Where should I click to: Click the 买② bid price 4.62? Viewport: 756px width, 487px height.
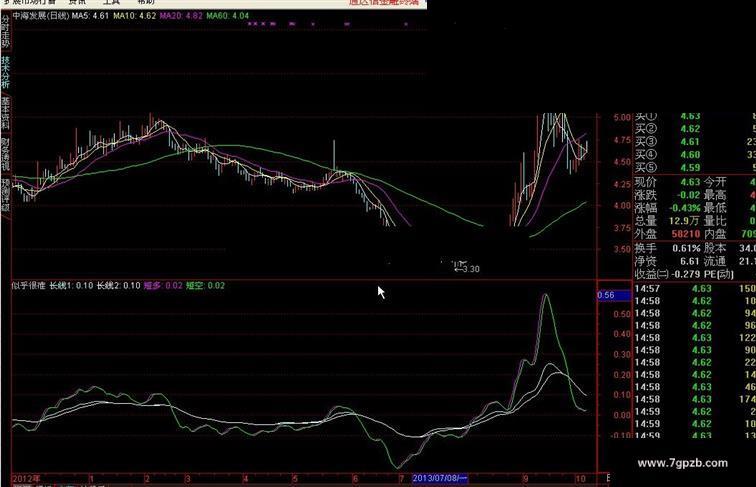690,129
